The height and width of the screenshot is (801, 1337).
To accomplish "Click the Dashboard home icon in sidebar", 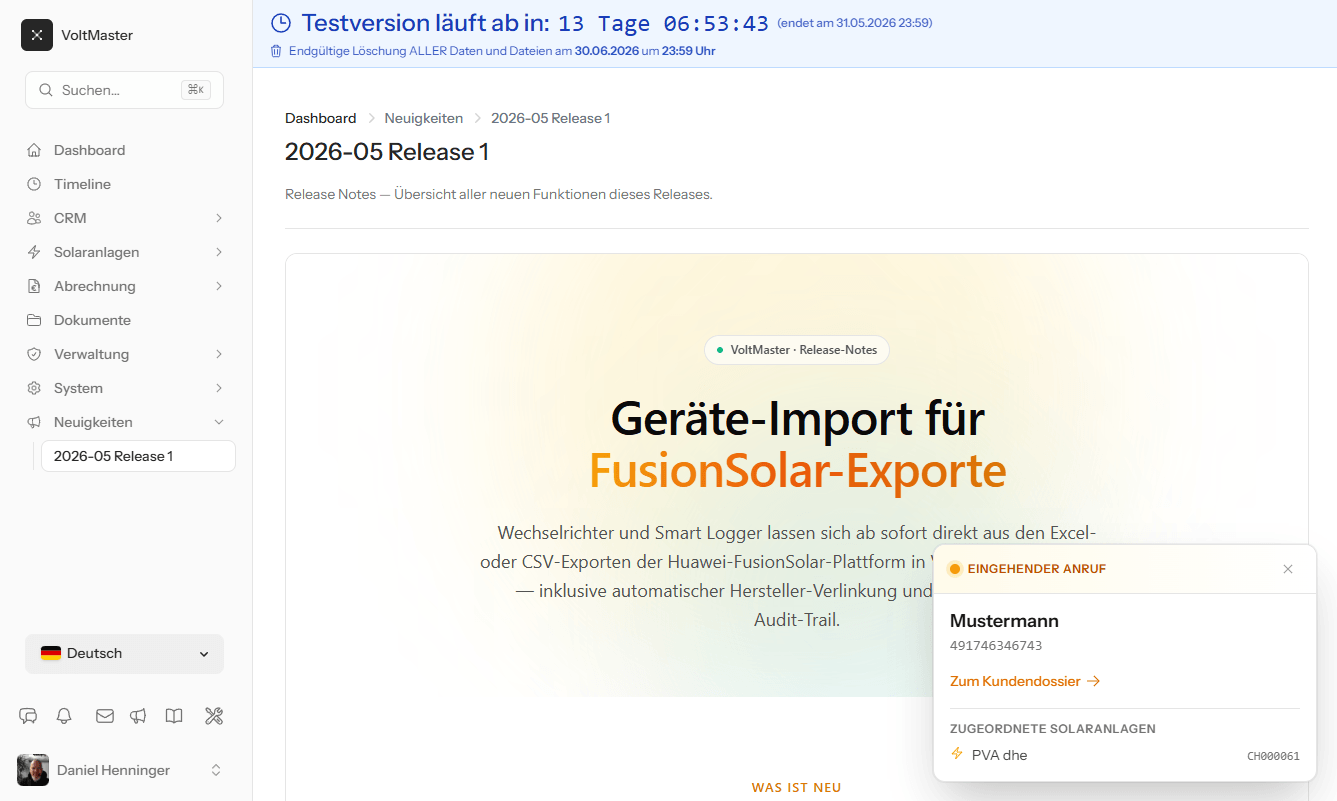I will (34, 150).
